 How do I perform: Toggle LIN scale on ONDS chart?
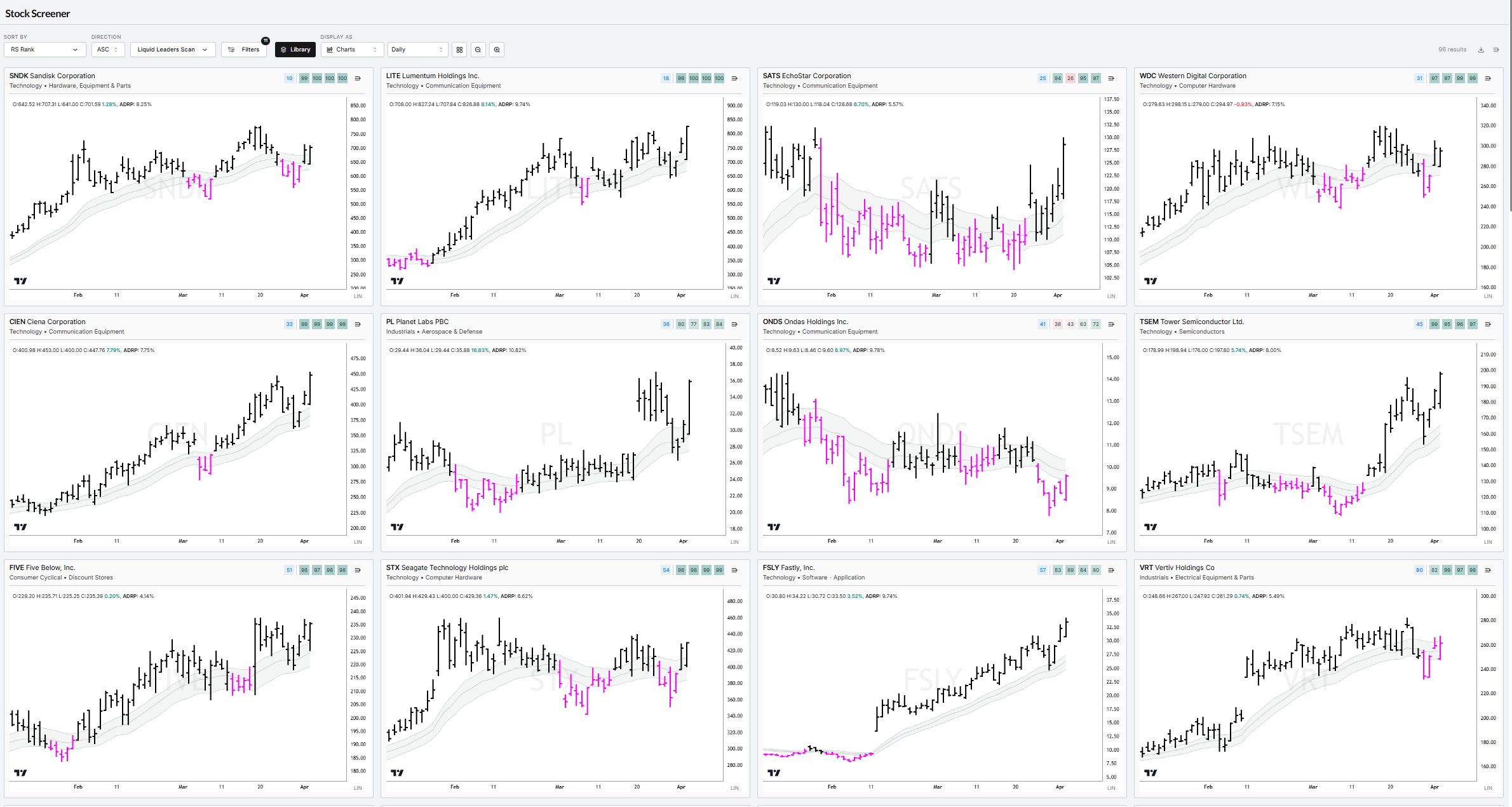pyautogui.click(x=1111, y=542)
